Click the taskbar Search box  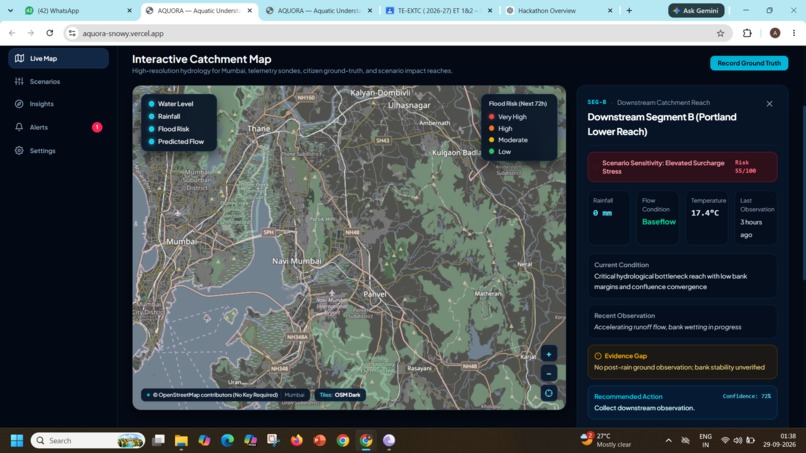(88, 441)
